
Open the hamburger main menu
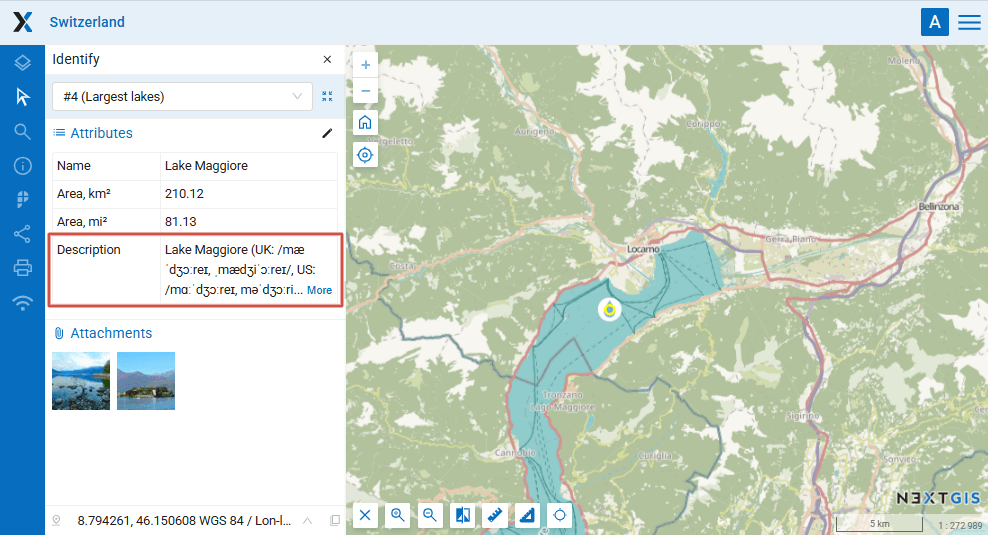point(969,22)
